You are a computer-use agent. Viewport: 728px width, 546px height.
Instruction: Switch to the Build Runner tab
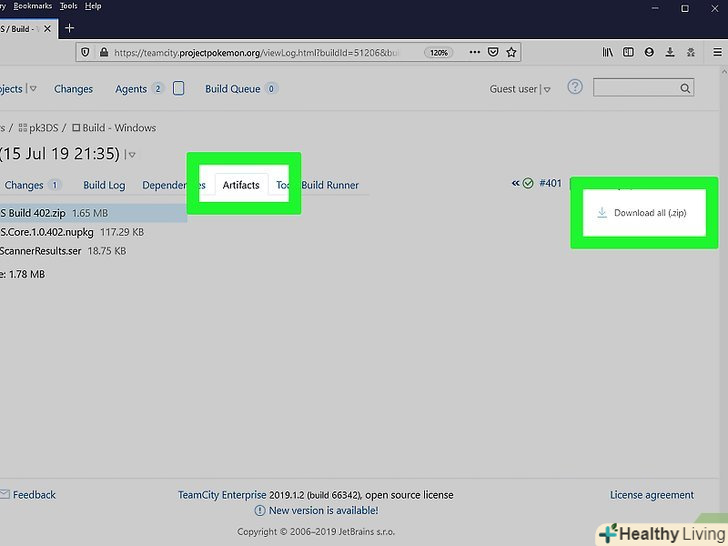click(x=330, y=185)
